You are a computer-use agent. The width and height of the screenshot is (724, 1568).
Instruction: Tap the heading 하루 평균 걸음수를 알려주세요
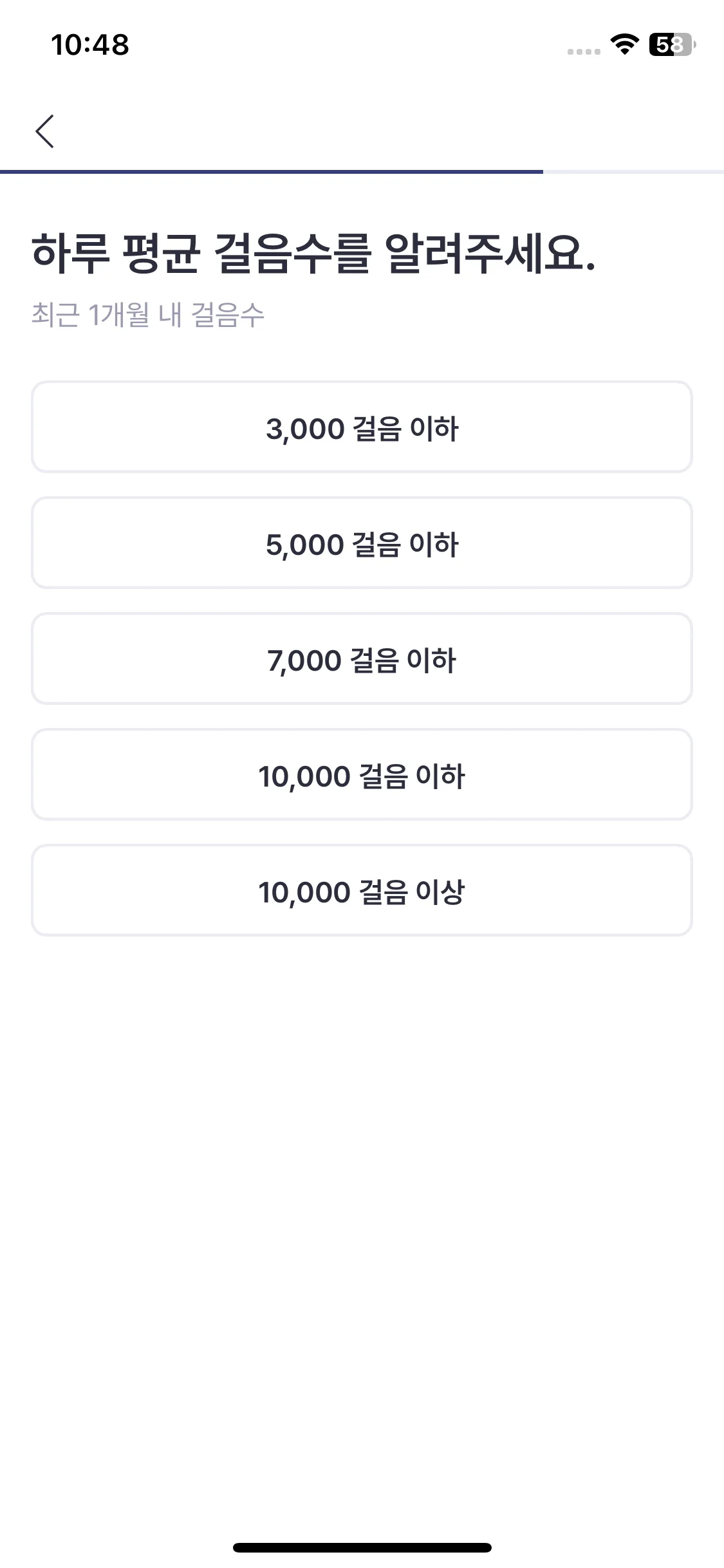(x=313, y=253)
